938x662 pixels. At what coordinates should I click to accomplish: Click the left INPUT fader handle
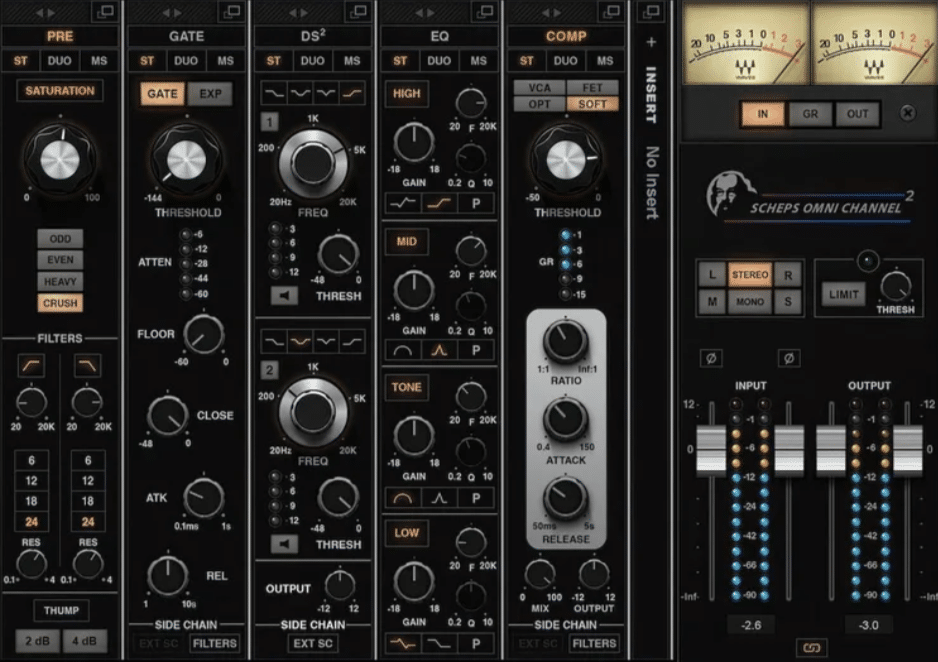[x=711, y=450]
